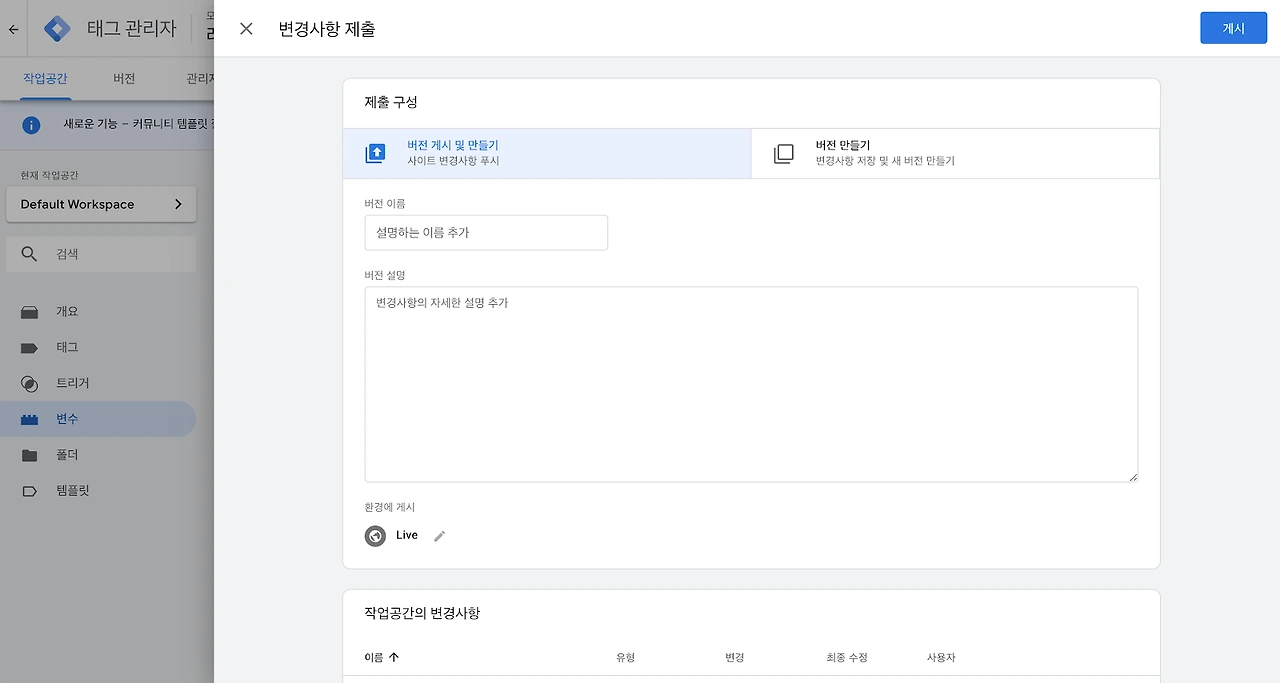Focus the 버전 설명 text area
The width and height of the screenshot is (1280, 683).
click(751, 384)
